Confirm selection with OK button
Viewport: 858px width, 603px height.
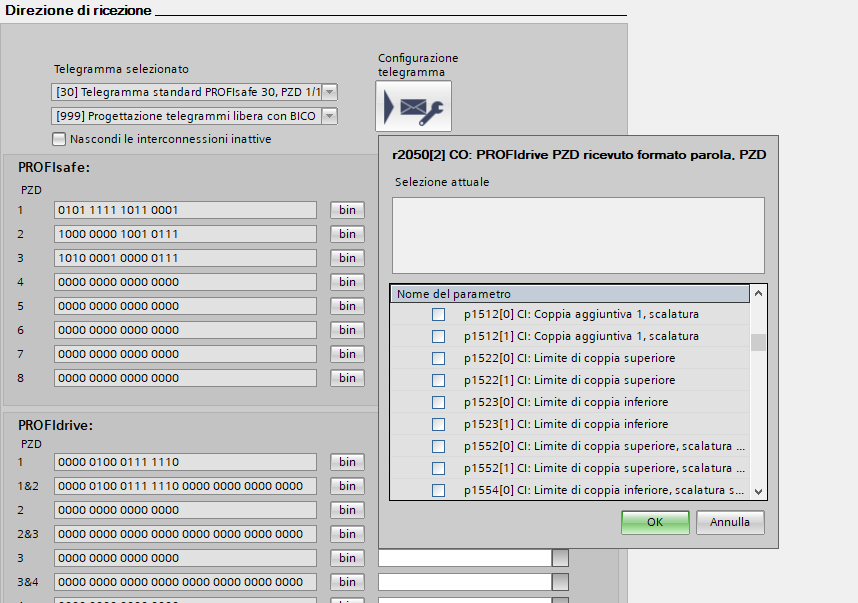pyautogui.click(x=655, y=522)
